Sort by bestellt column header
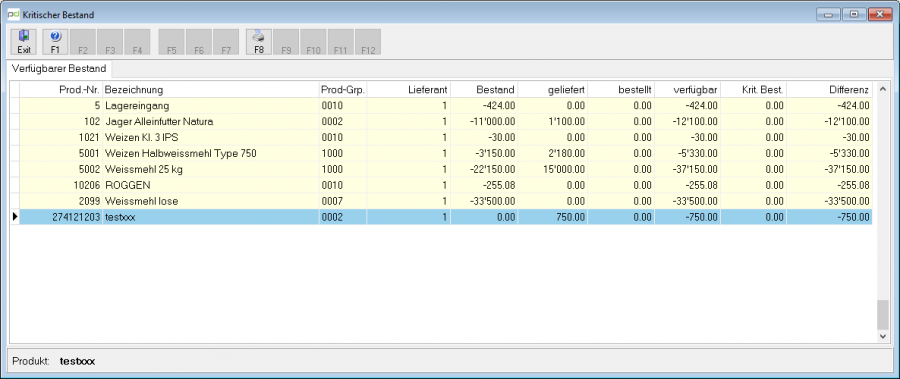Screen dimensions: 900x379 pos(621,90)
